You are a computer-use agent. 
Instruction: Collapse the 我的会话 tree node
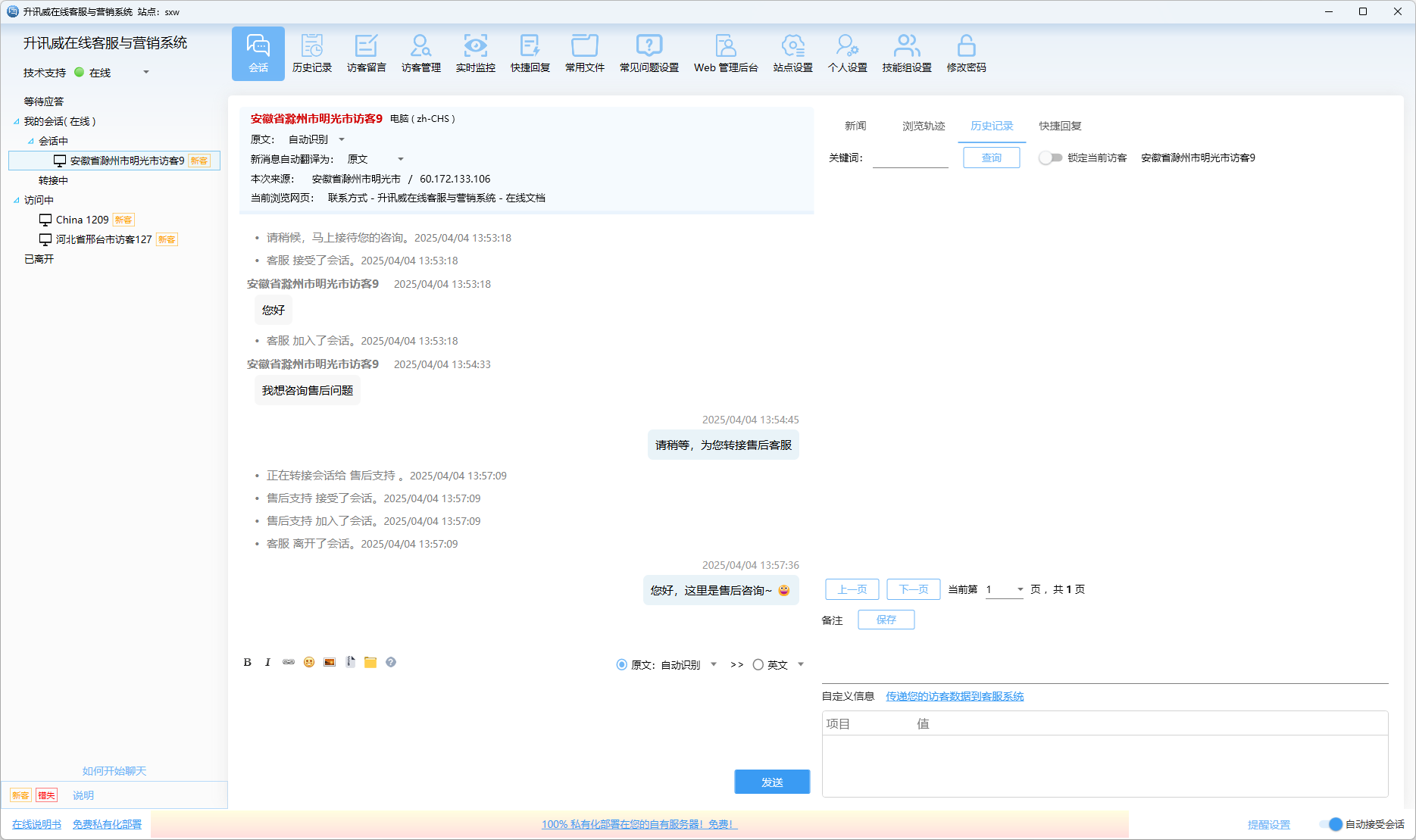tap(17, 121)
